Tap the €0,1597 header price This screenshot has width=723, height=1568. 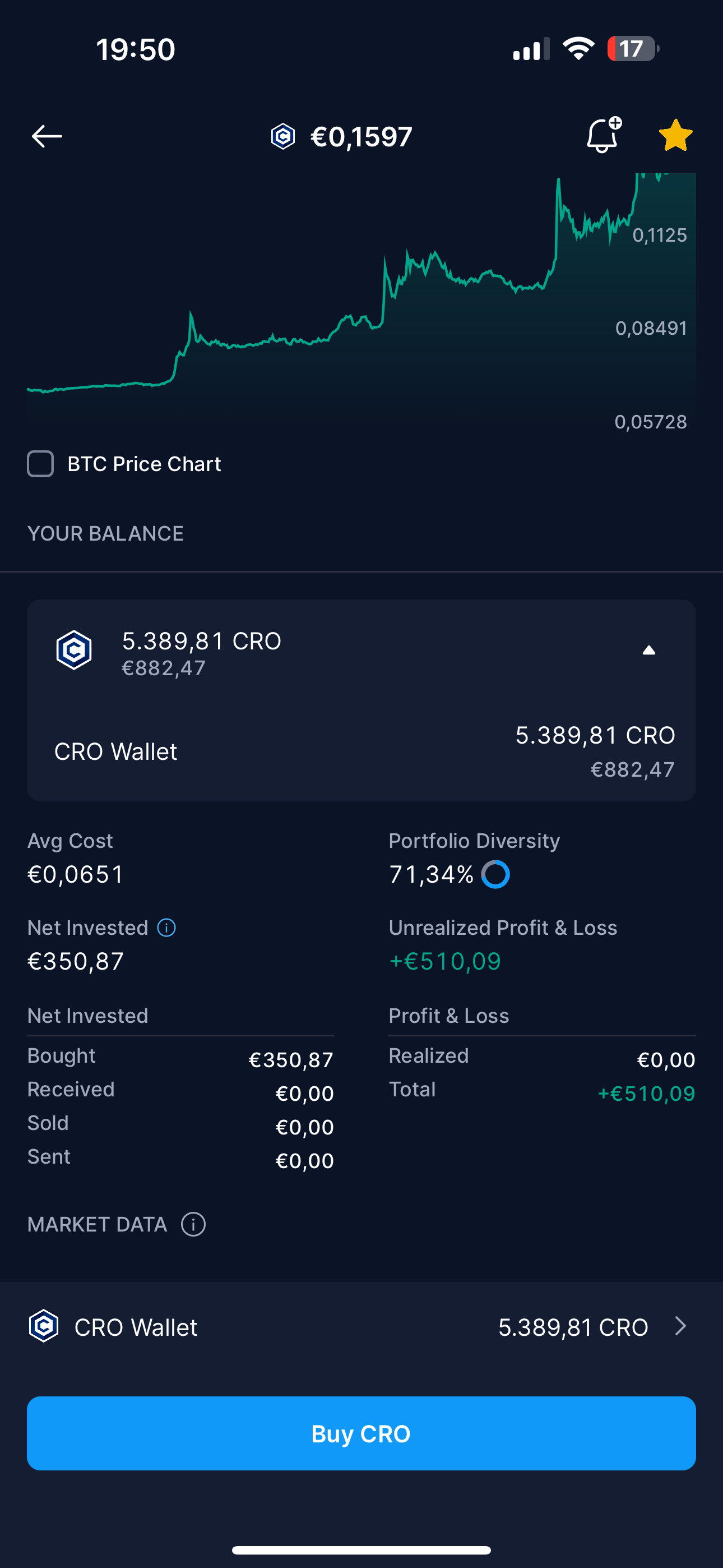click(361, 136)
